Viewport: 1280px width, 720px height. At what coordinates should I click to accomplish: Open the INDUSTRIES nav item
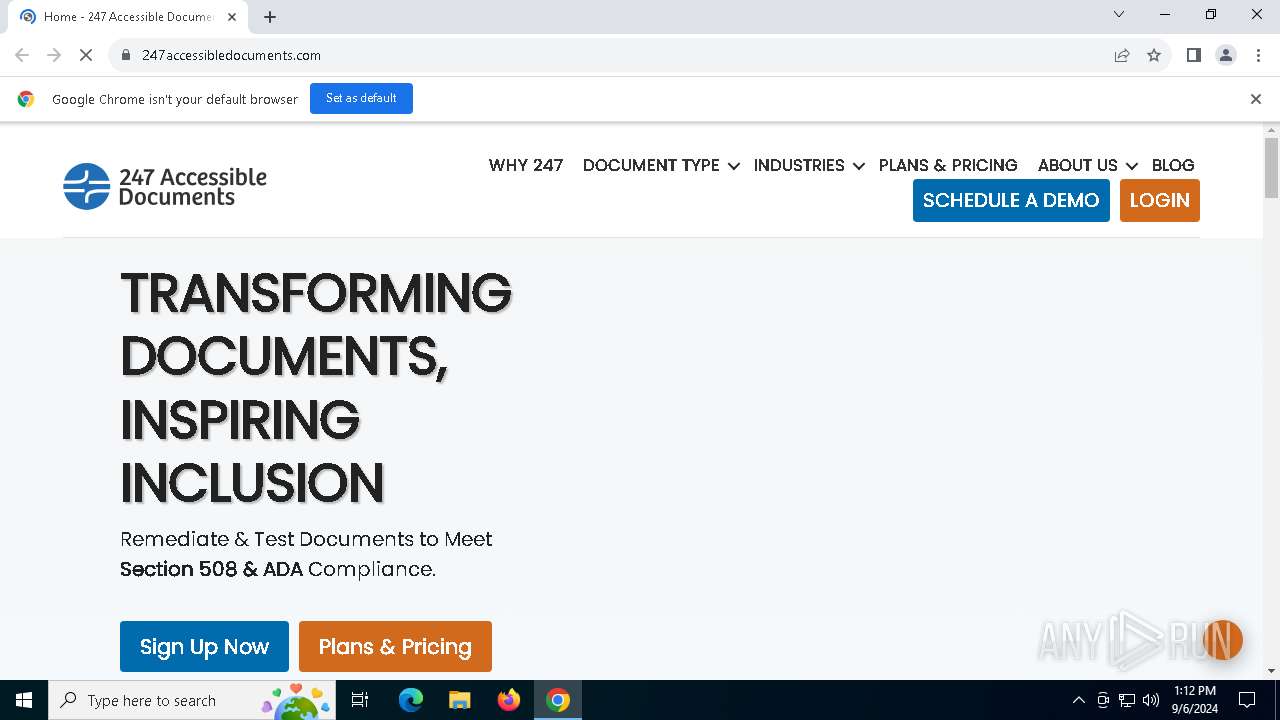coord(799,165)
